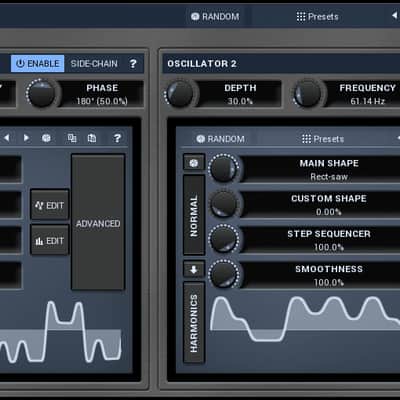Adjust the FREQUENCY knob
This screenshot has height=400, width=400.
coord(306,94)
